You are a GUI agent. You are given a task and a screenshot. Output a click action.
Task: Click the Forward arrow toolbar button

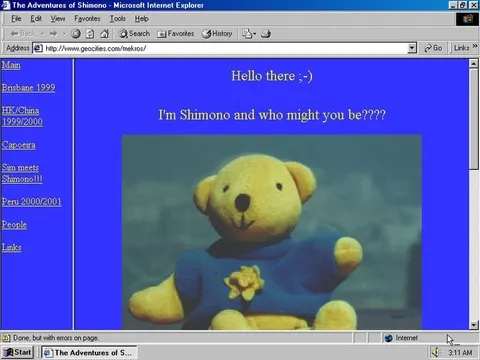pos(53,34)
